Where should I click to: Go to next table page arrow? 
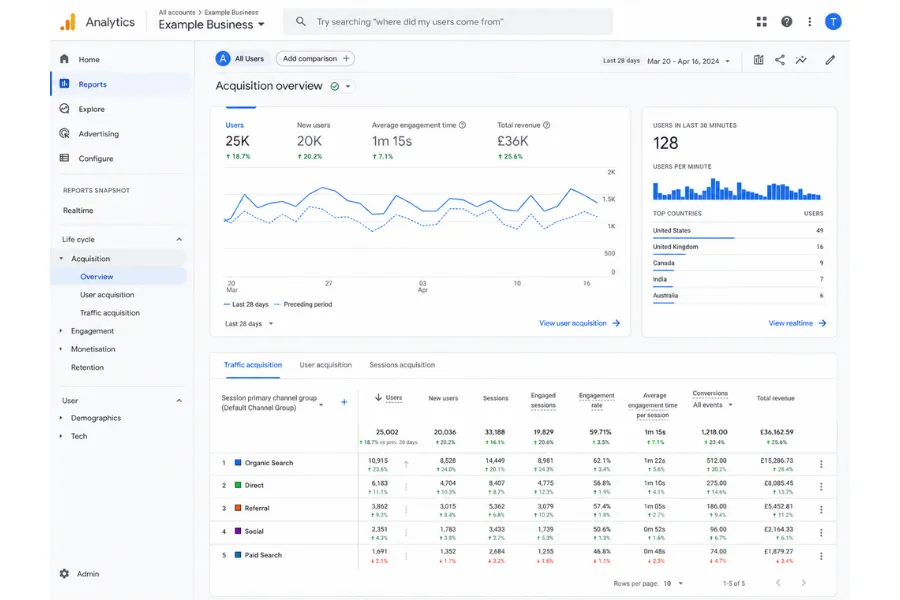[803, 583]
